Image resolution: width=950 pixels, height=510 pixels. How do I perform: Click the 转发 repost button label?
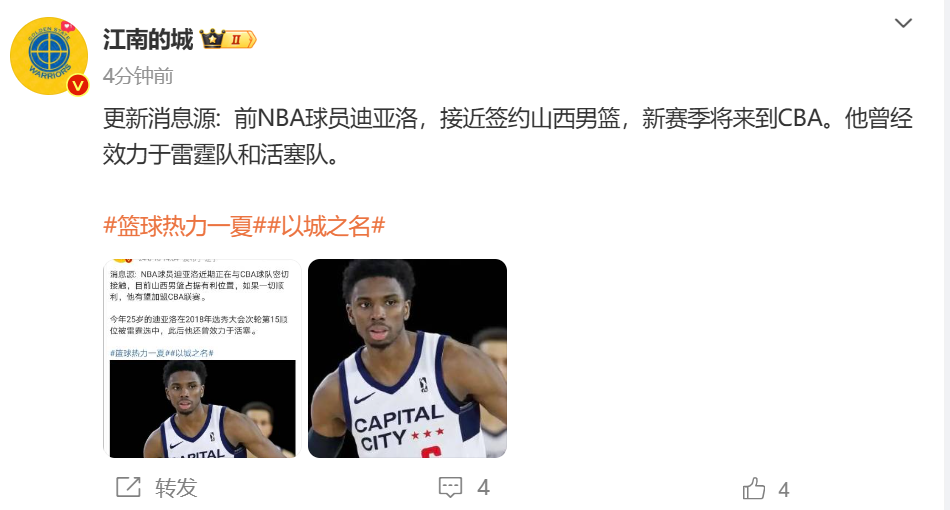coord(176,488)
